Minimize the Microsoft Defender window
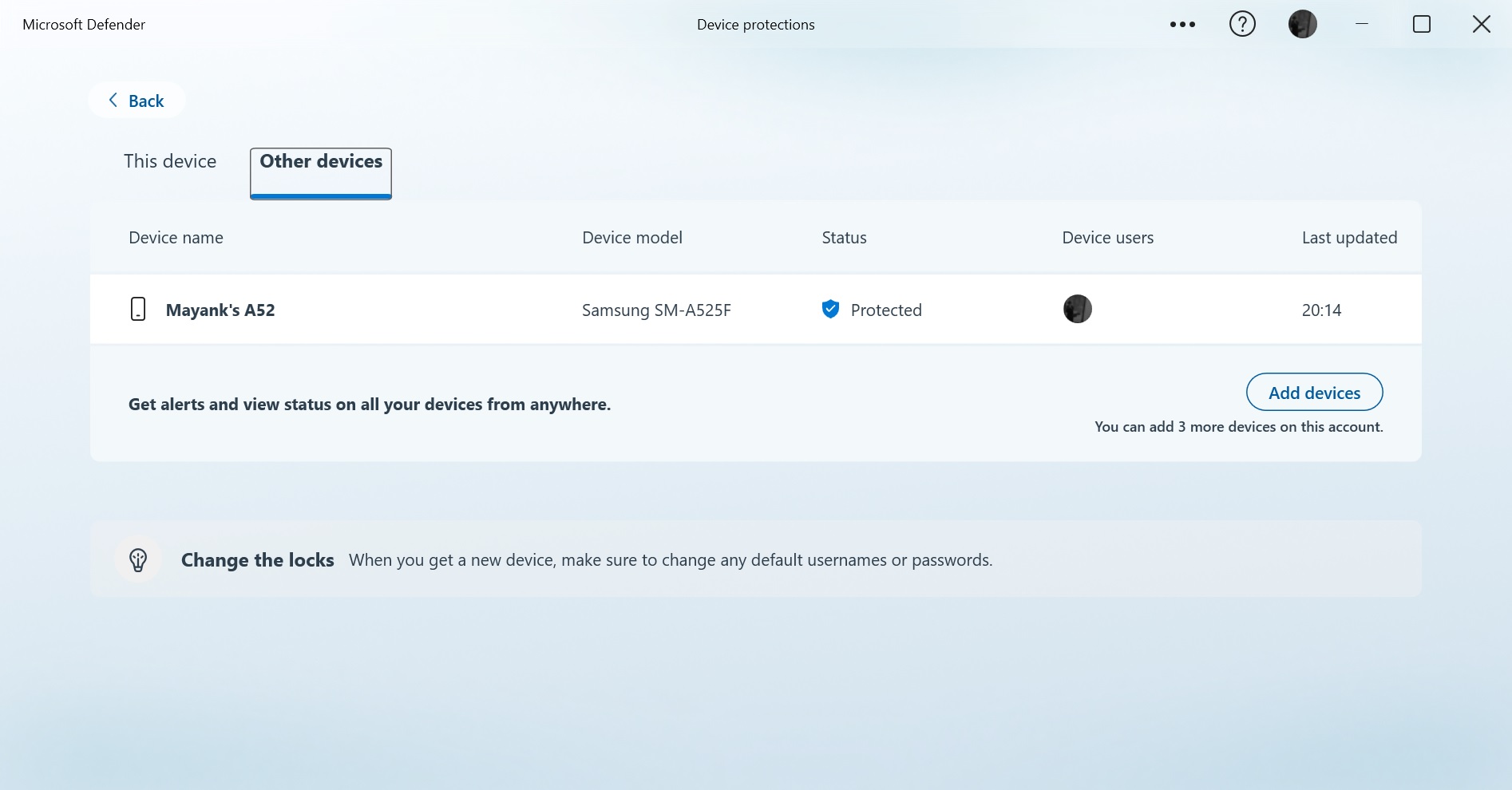Viewport: 1512px width, 790px height. tap(1362, 24)
